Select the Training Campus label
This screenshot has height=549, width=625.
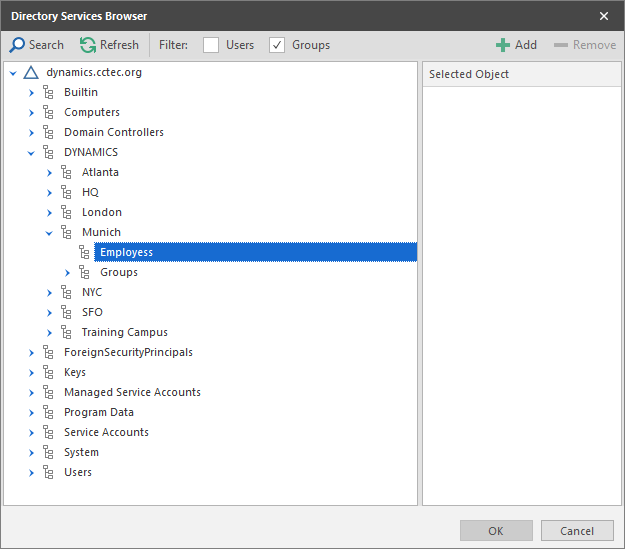point(125,332)
